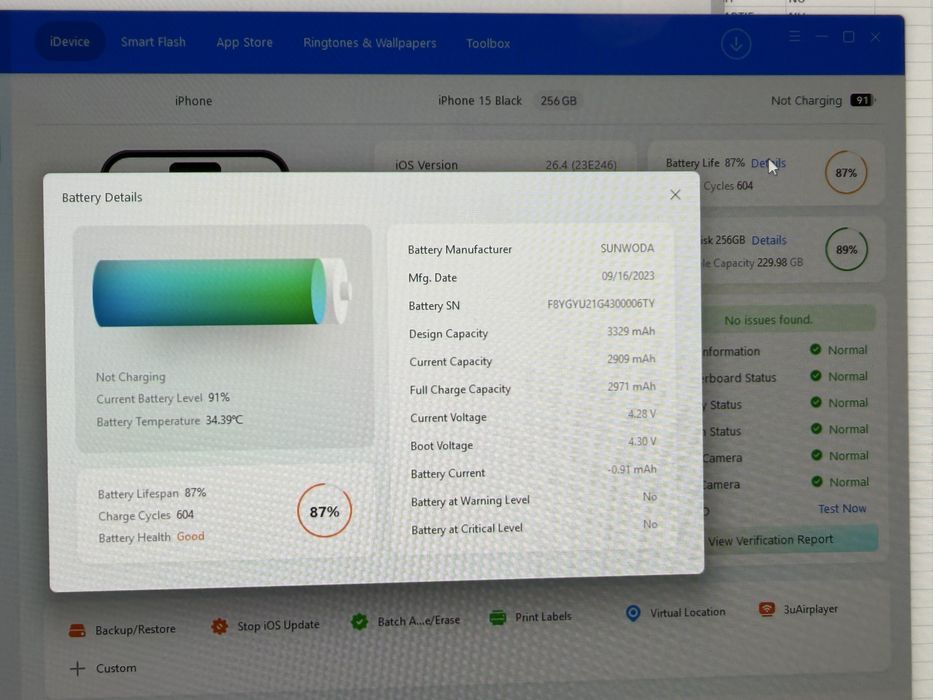Click the Battery Life Details link

(x=768, y=163)
